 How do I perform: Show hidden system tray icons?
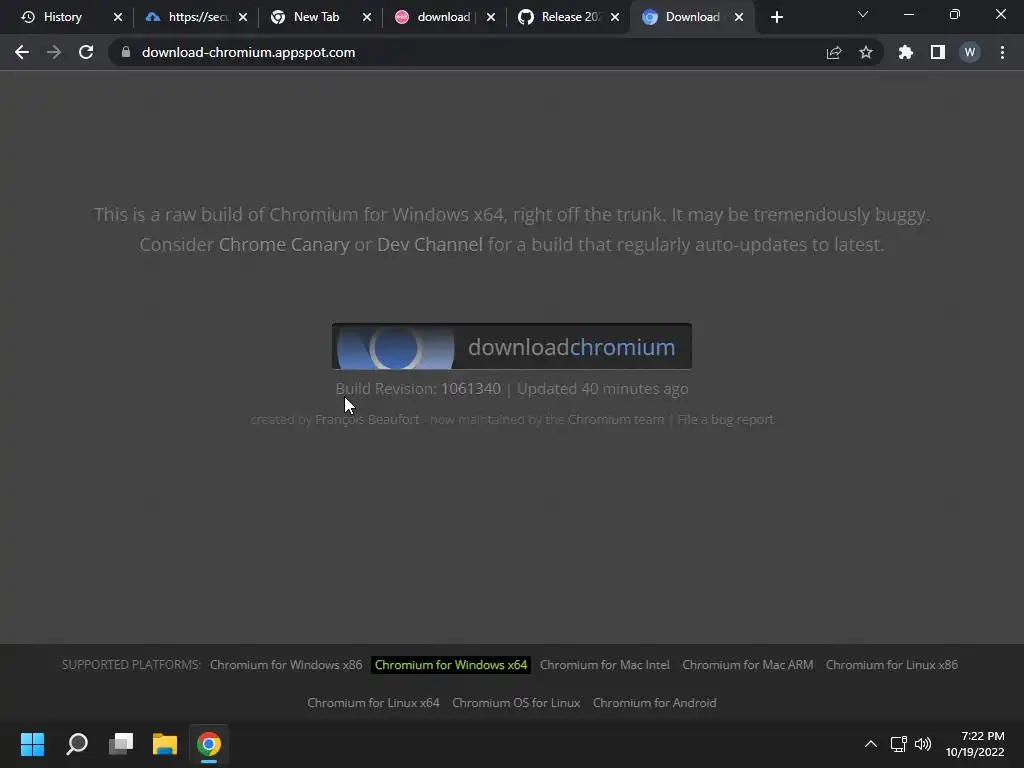tap(871, 744)
